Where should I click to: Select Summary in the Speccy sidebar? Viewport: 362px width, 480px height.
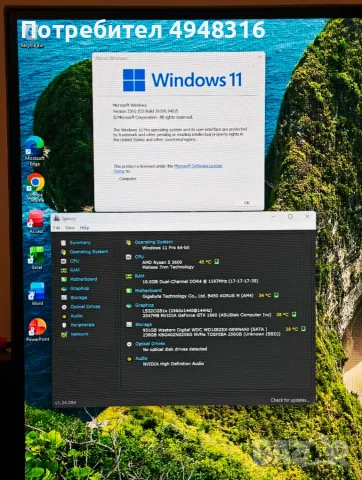click(x=76, y=243)
